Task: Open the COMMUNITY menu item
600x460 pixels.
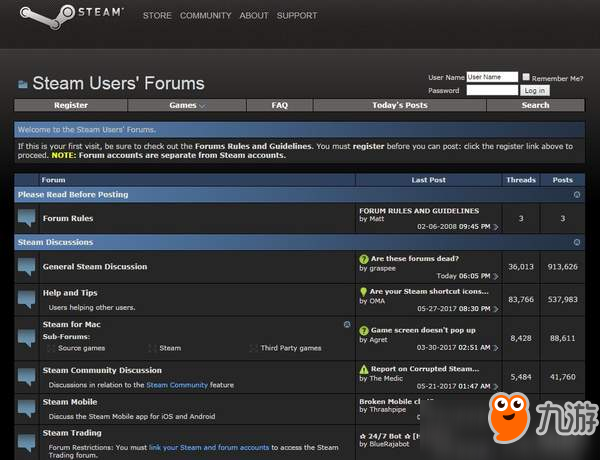Action: [x=205, y=16]
